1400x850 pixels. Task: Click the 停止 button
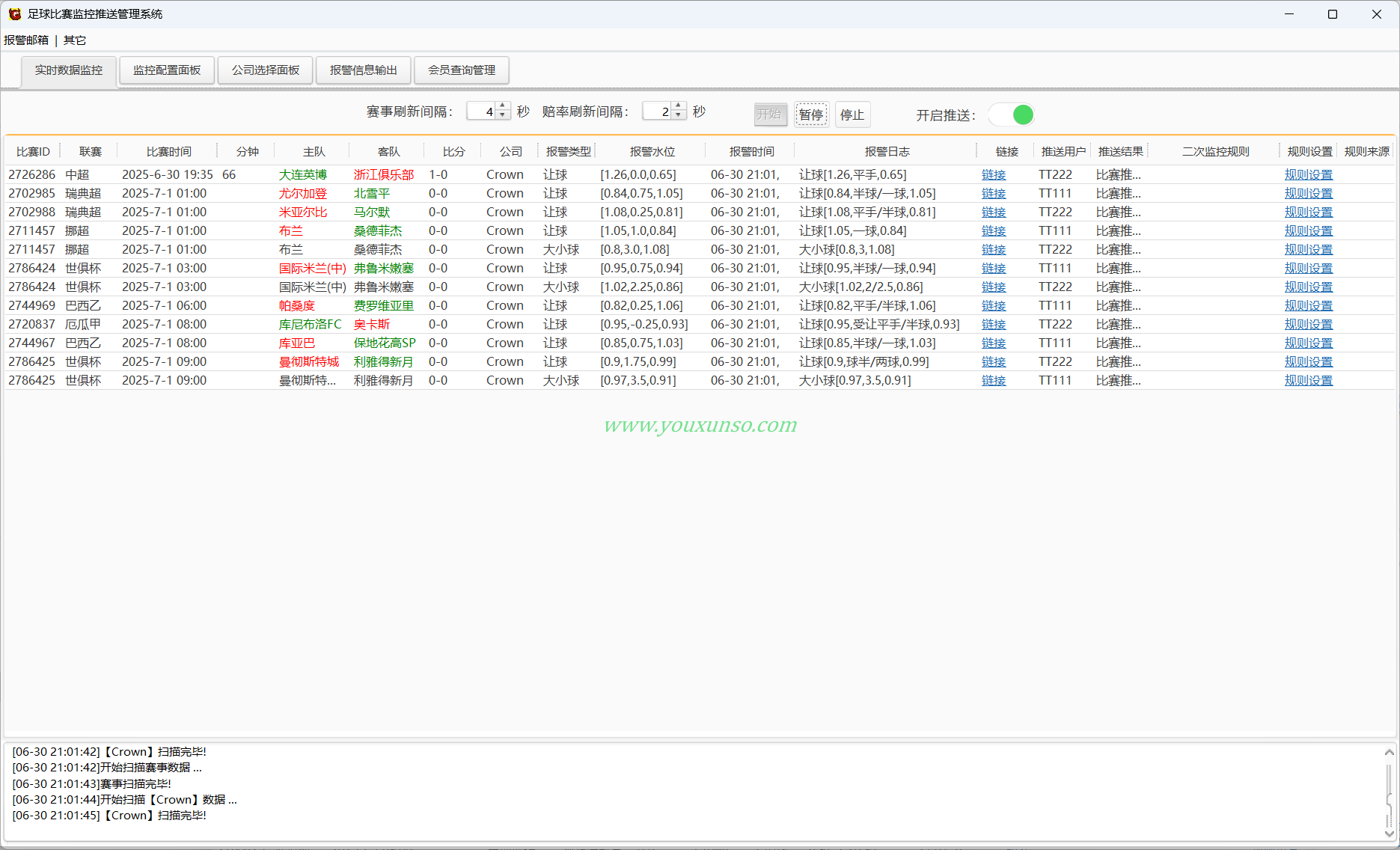(x=852, y=114)
